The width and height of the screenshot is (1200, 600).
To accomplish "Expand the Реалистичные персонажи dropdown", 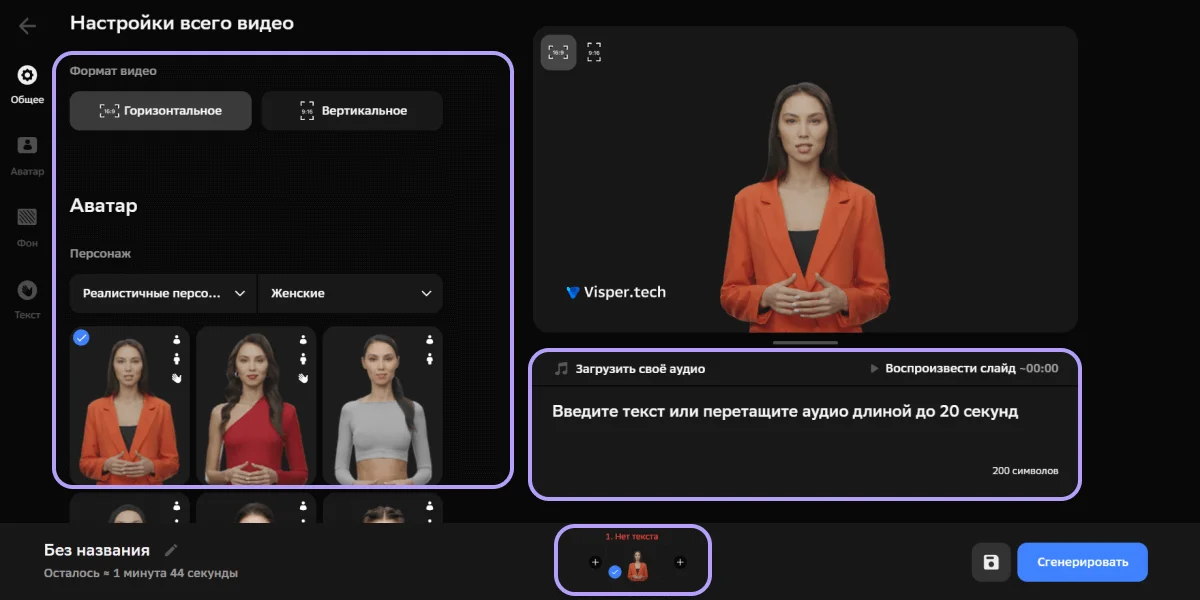I will pos(163,293).
